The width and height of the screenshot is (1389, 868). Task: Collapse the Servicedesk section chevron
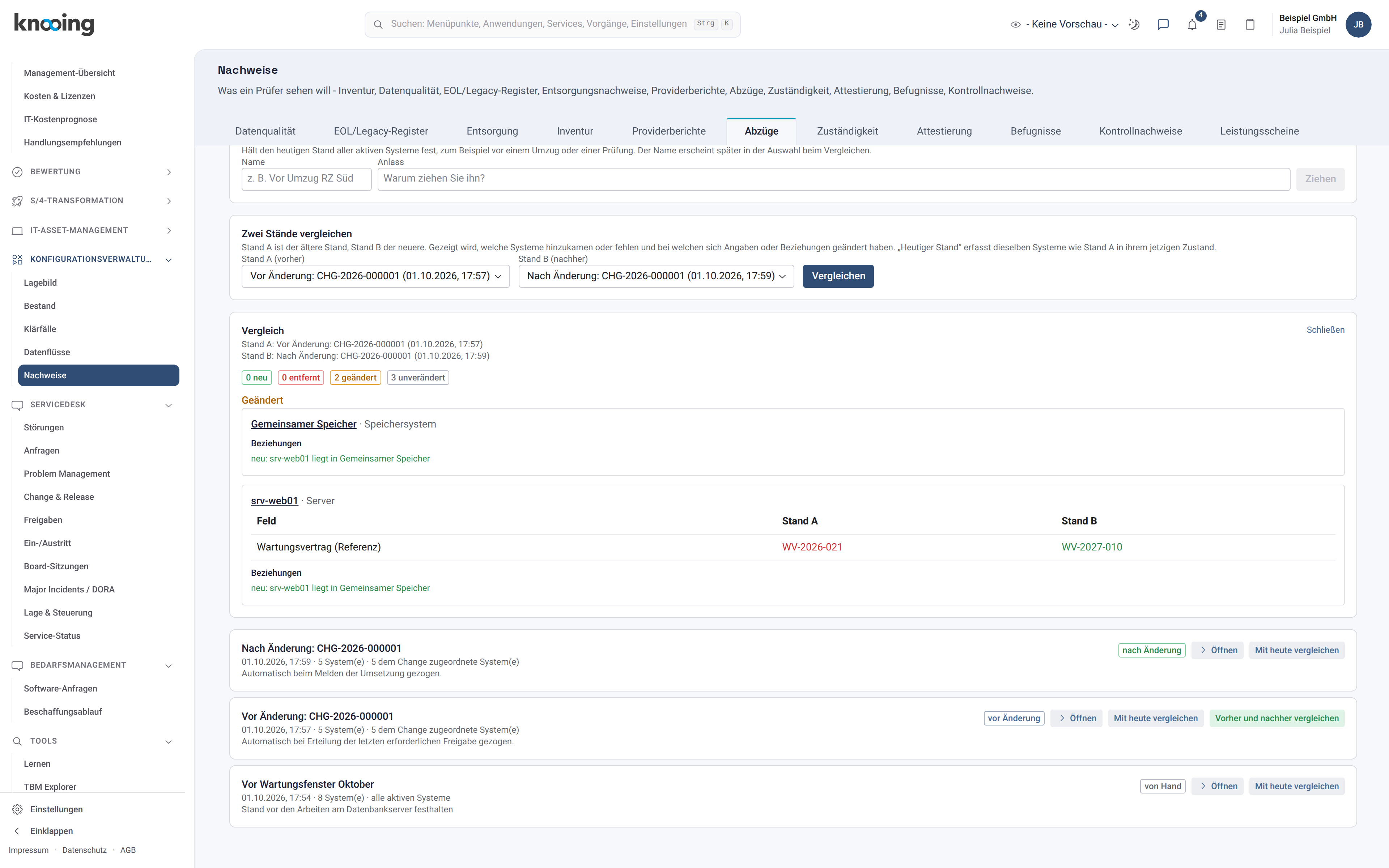[169, 405]
